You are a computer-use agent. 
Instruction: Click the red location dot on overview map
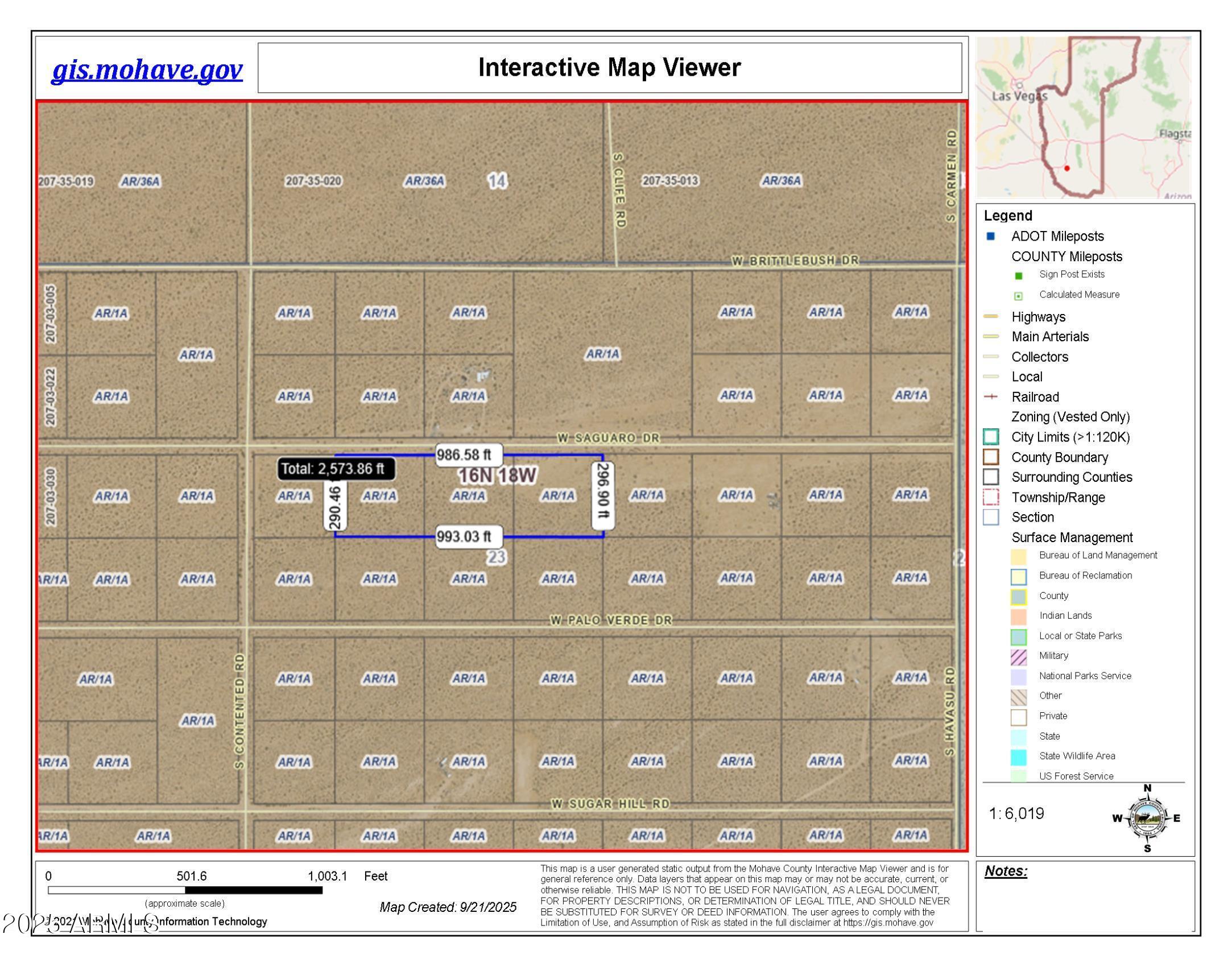point(1067,168)
